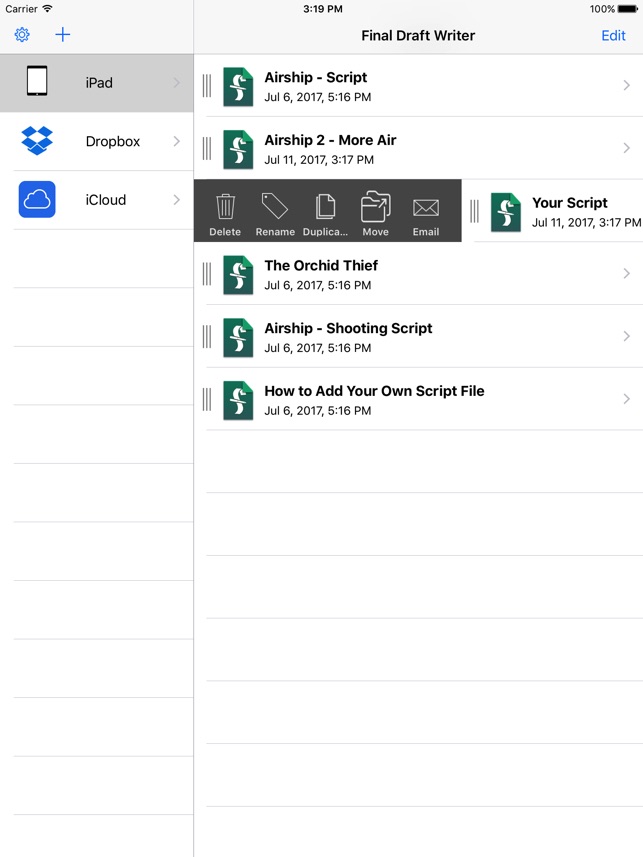The image size is (643, 857).
Task: Click the Dropbox logo icon
Action: coord(37,140)
